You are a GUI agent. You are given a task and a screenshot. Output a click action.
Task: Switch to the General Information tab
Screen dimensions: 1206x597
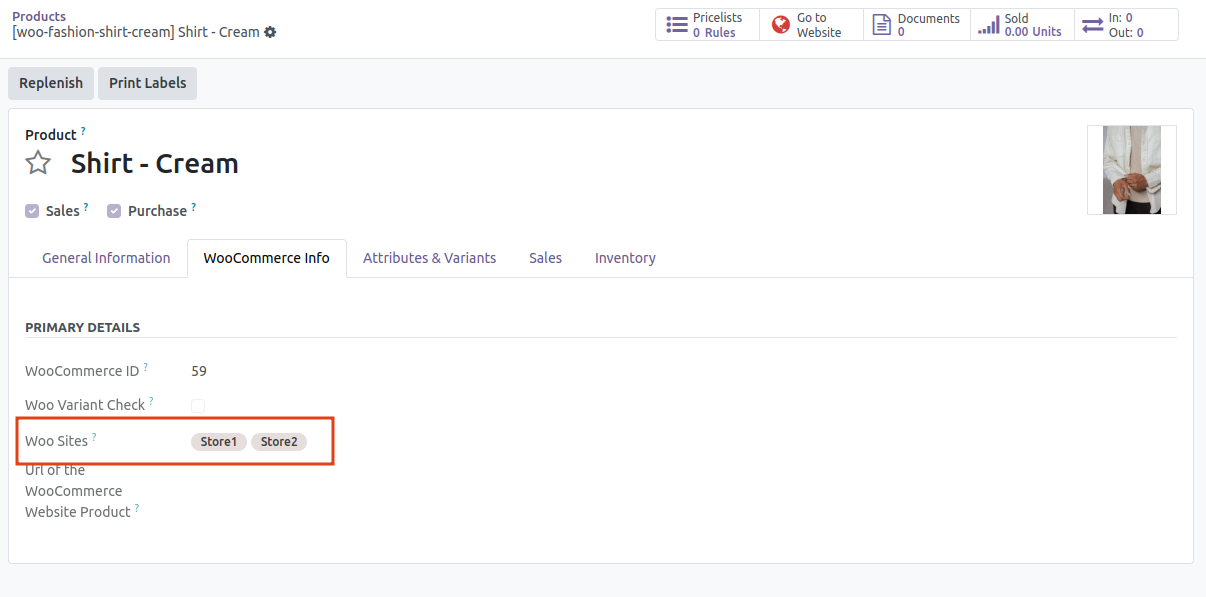tap(106, 258)
